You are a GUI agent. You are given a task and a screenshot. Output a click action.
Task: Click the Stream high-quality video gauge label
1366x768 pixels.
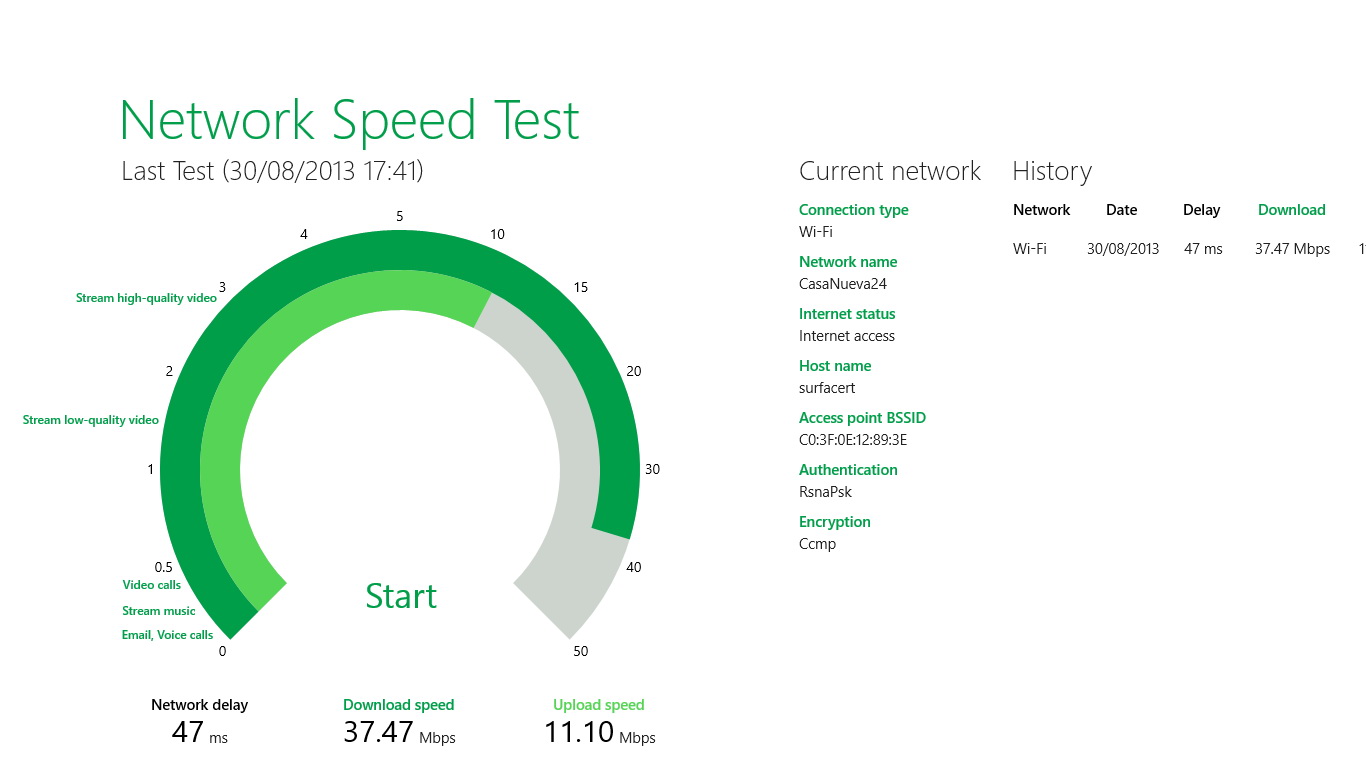point(146,298)
